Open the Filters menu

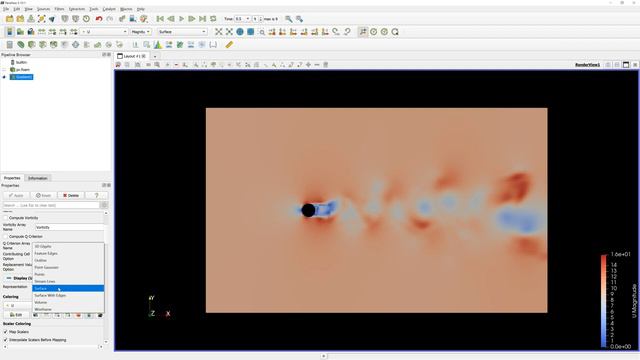(59, 9)
